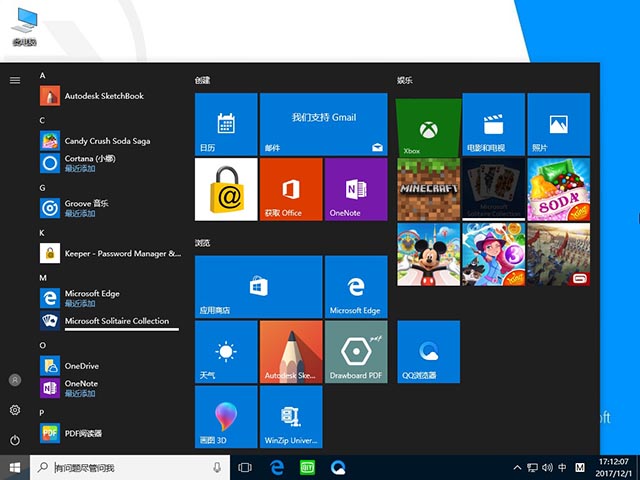Expand the Start hamburger menu
Screen dimensions: 640x480
tap(15, 80)
